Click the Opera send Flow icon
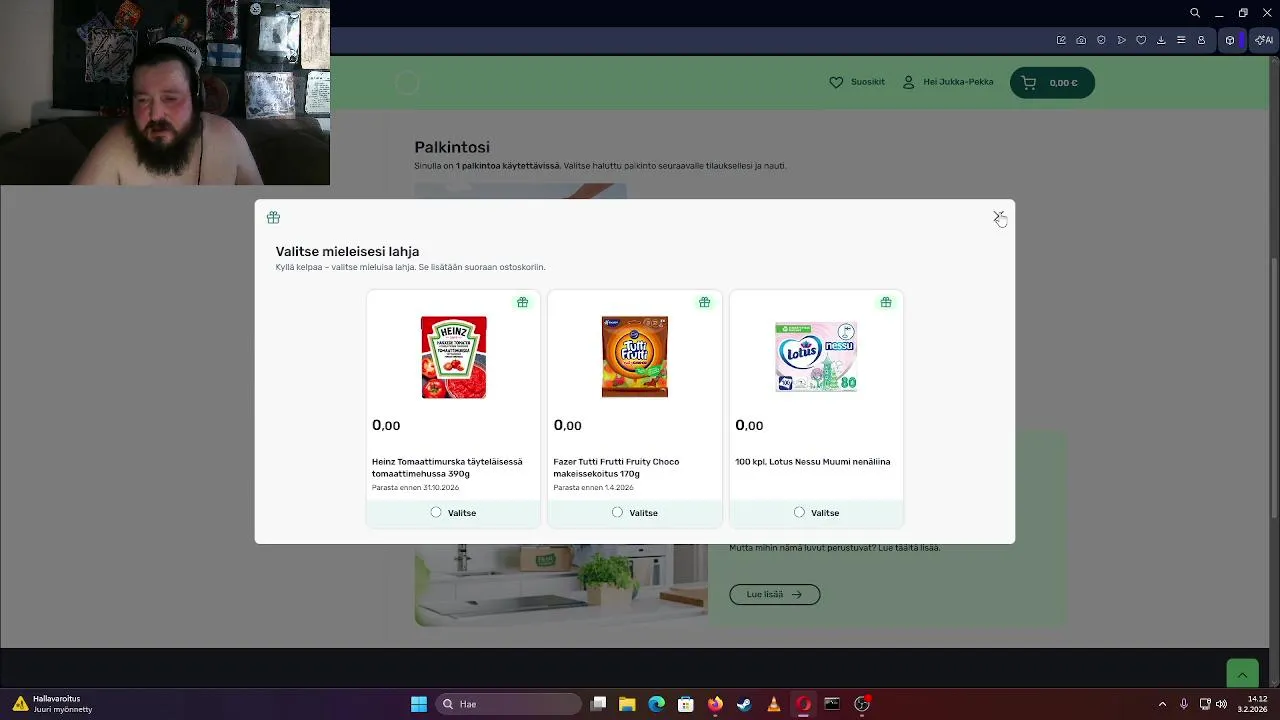Screen dimensions: 1280x720 pos(1121,40)
